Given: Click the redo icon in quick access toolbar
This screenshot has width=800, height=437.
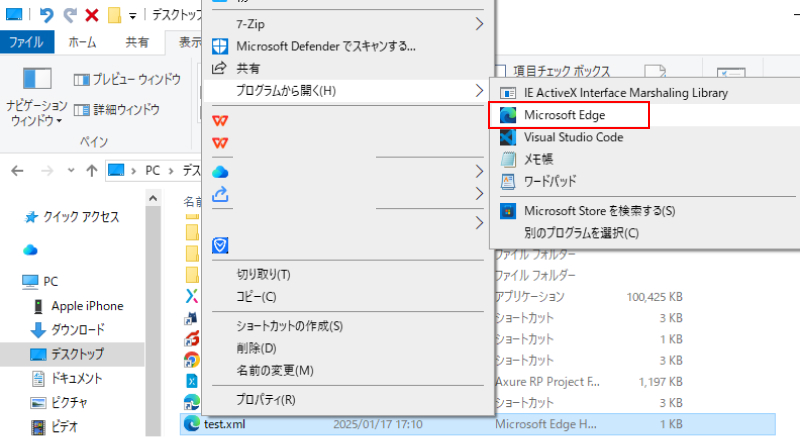Looking at the screenshot, I should (70, 15).
